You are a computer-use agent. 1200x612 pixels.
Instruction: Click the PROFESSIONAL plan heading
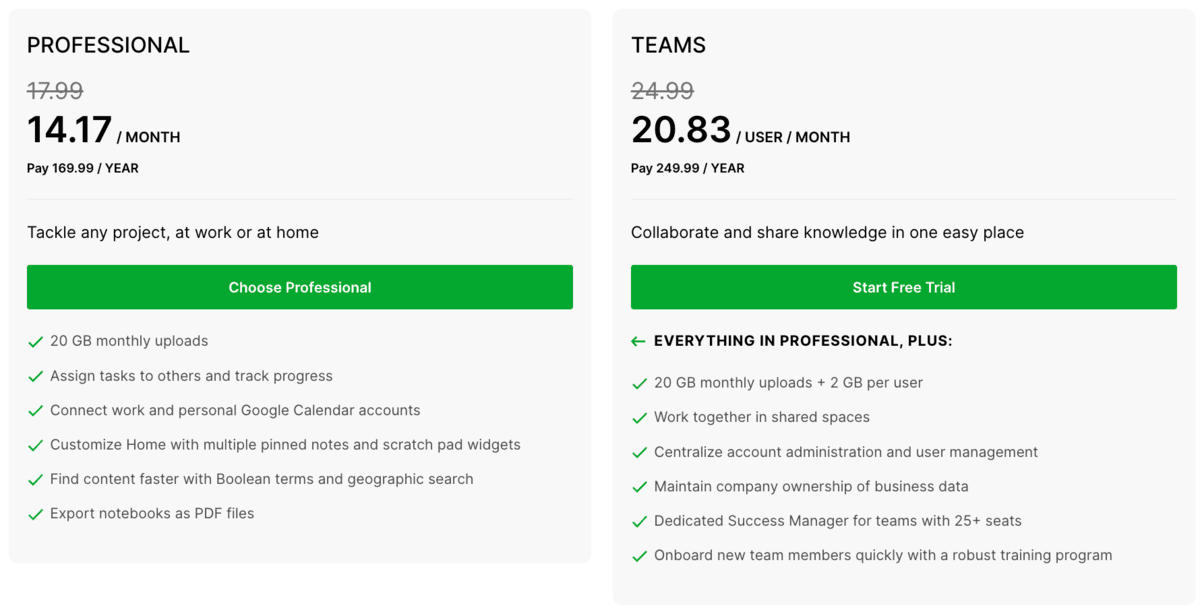108,45
